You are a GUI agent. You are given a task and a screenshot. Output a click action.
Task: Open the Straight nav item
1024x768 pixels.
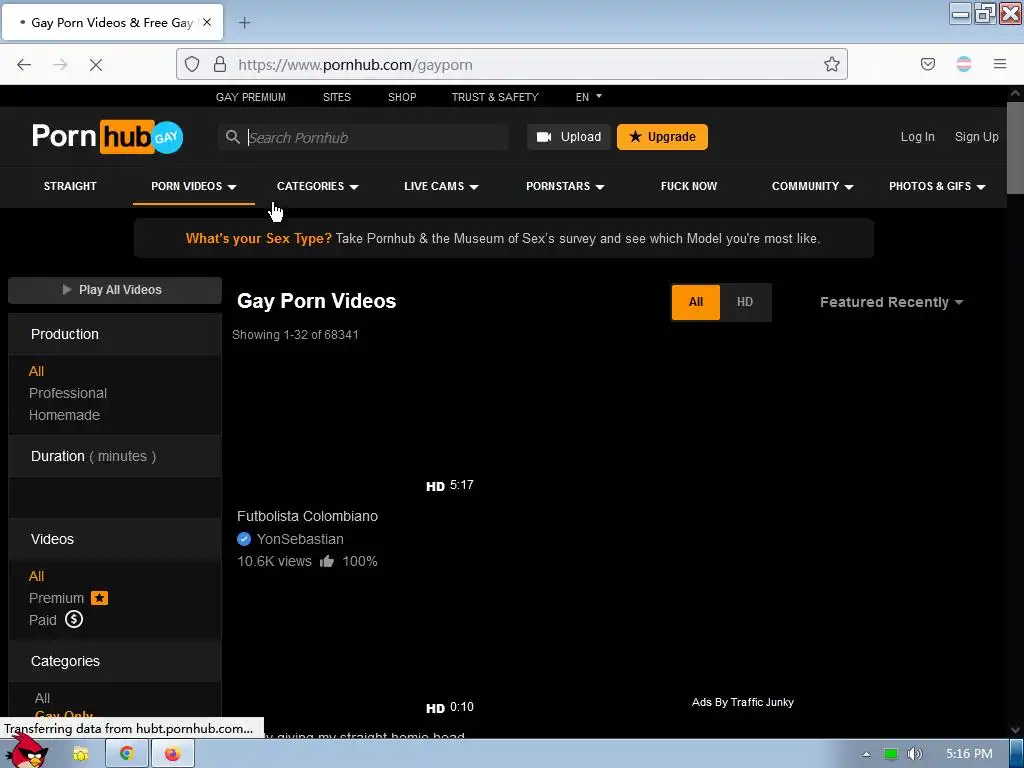[x=70, y=186]
